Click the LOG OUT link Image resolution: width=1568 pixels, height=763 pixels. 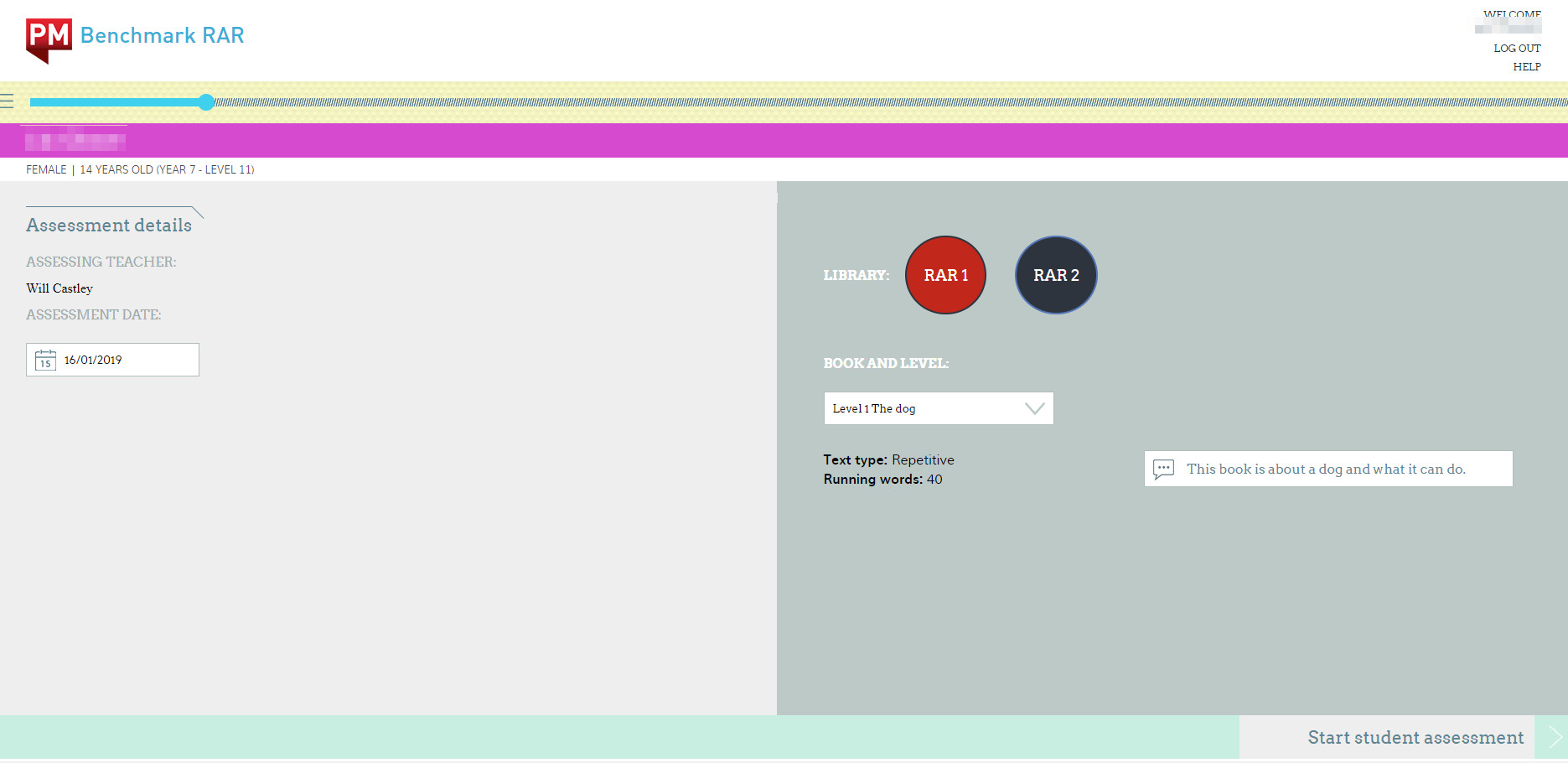(x=1516, y=49)
